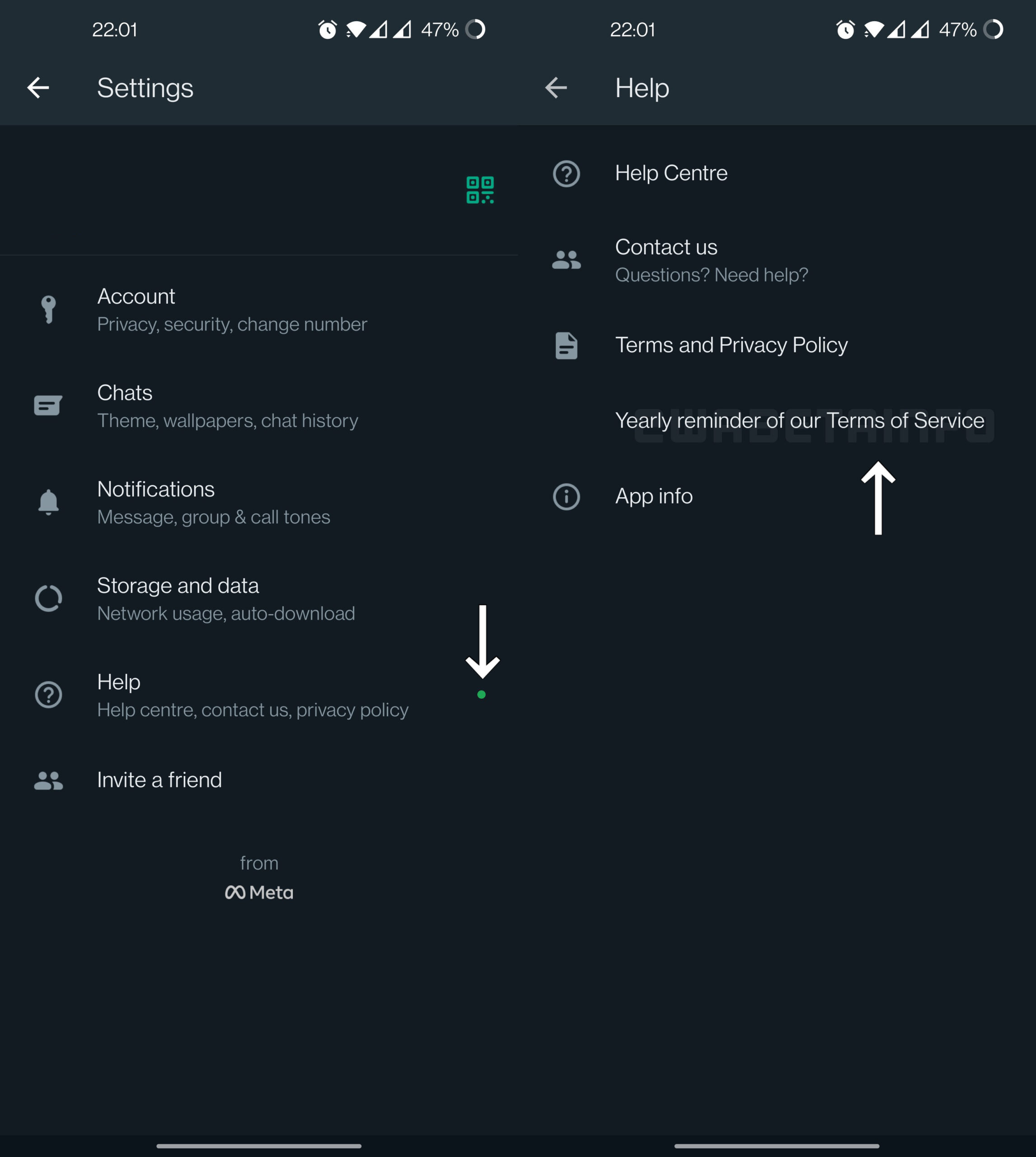Tap the Notifications bell icon

coord(48,502)
